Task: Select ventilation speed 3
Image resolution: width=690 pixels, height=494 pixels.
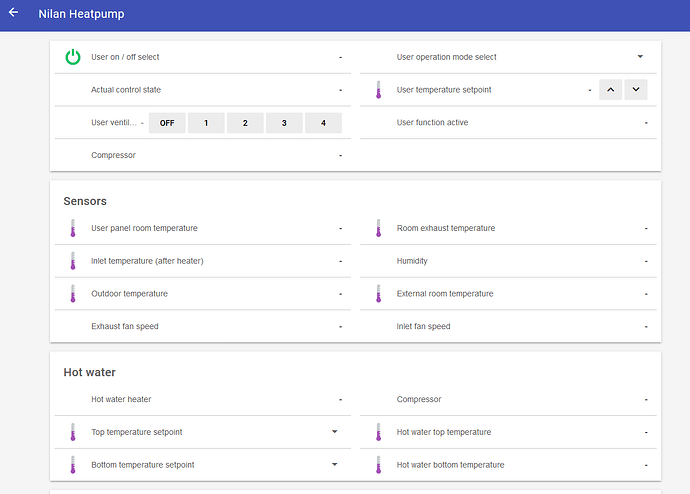Action: (284, 123)
